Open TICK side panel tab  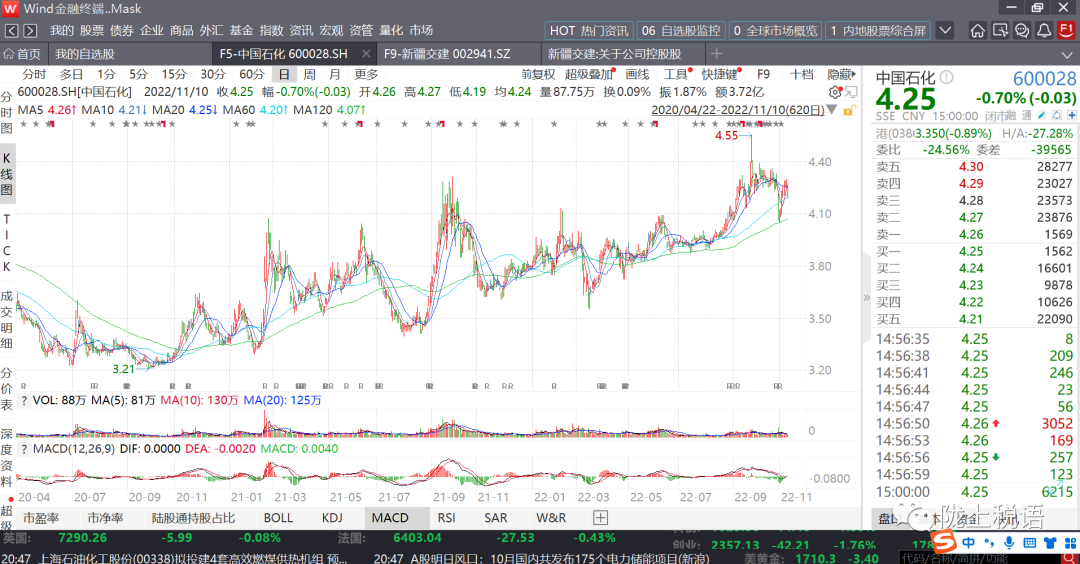(7, 242)
